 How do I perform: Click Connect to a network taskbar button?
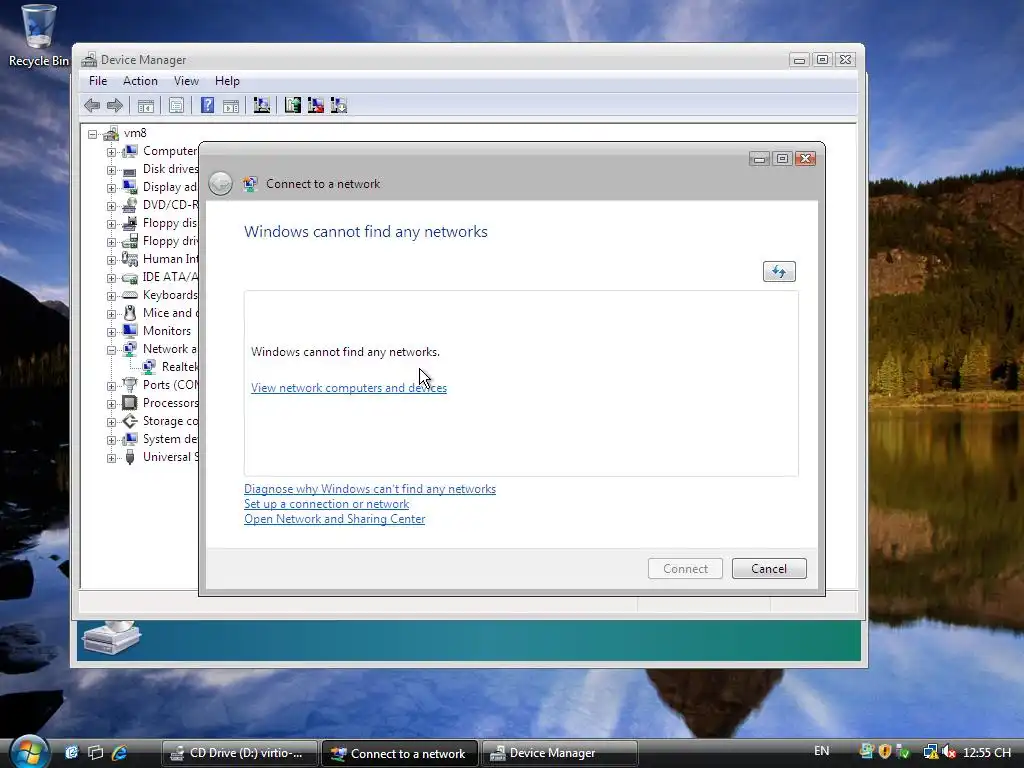coord(400,753)
